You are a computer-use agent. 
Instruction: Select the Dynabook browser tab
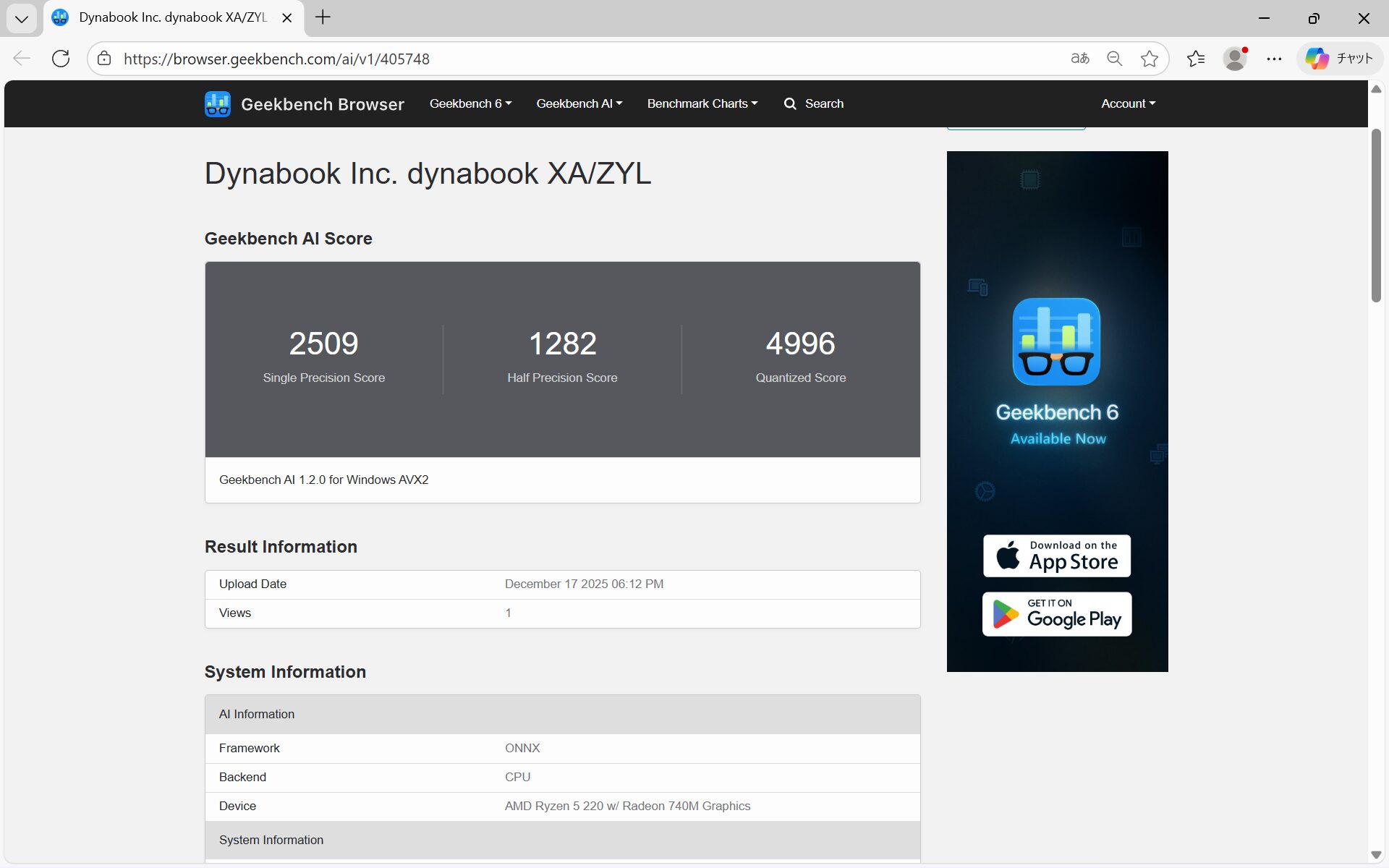[166, 17]
